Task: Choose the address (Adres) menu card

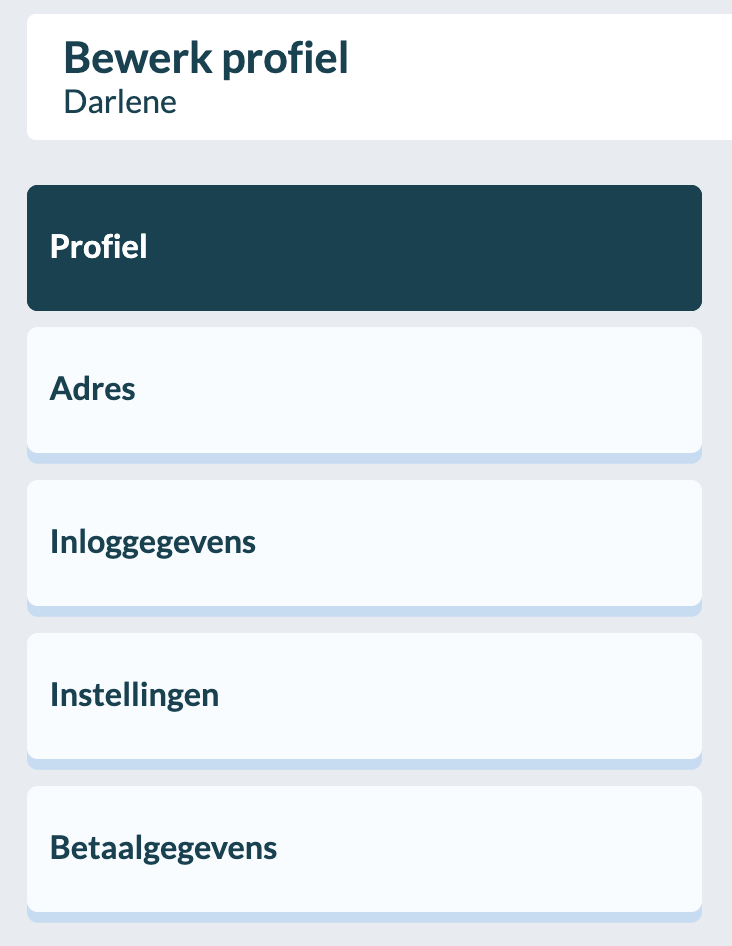Action: click(364, 390)
